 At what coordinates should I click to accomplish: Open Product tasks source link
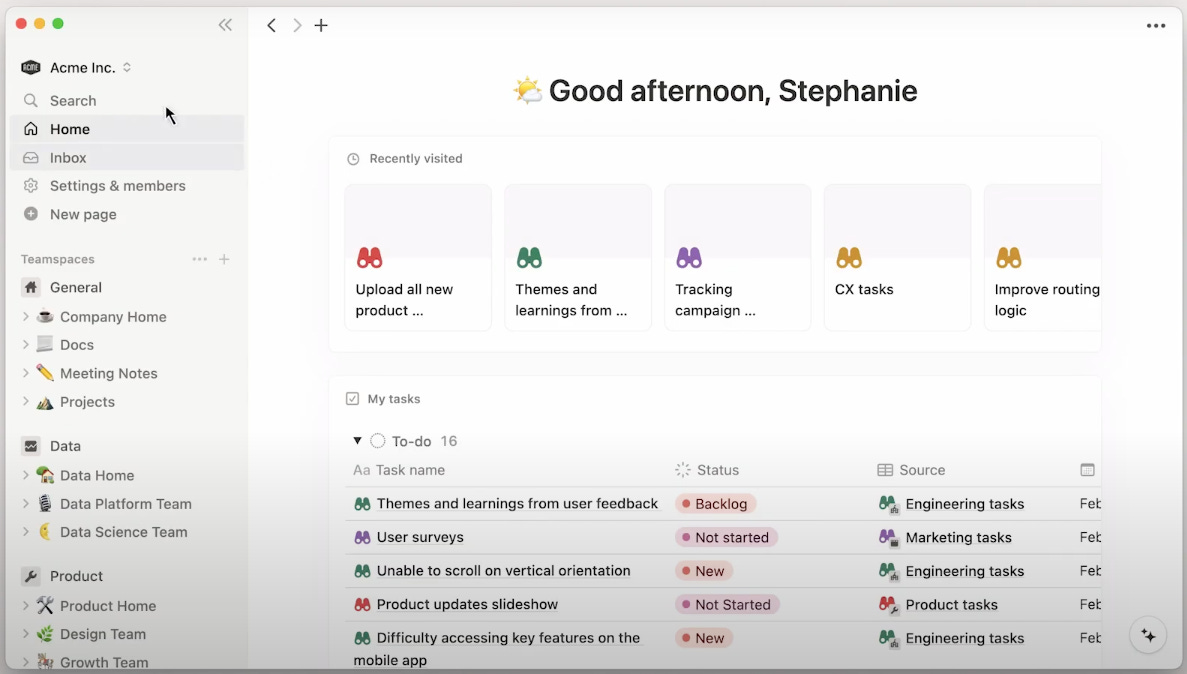pos(952,604)
